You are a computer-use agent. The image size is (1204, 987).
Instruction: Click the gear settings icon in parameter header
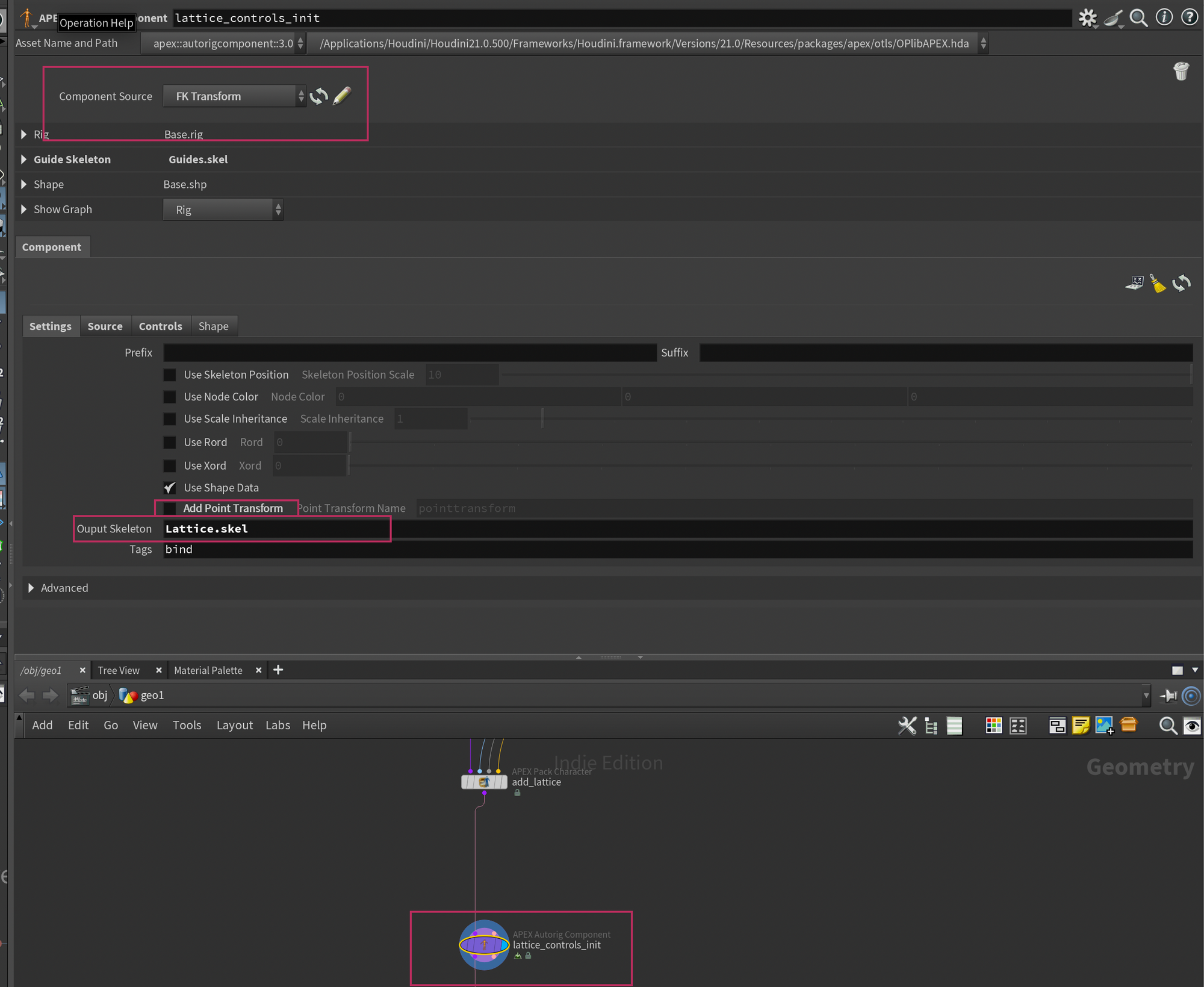(x=1087, y=18)
